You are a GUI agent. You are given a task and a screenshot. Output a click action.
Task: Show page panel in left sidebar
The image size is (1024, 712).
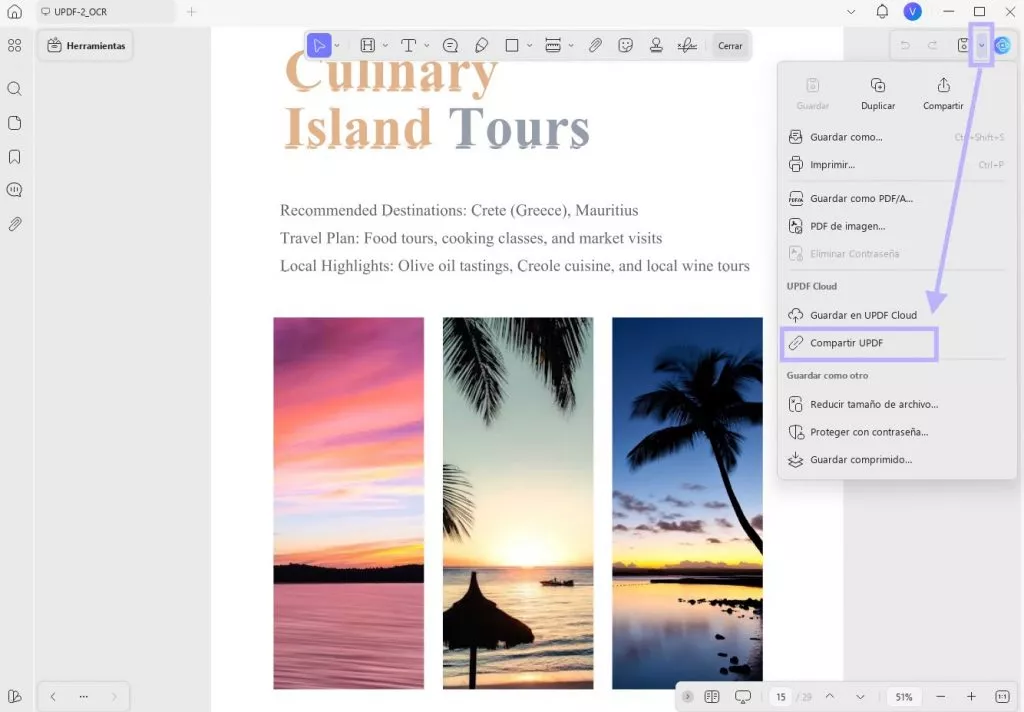click(14, 123)
